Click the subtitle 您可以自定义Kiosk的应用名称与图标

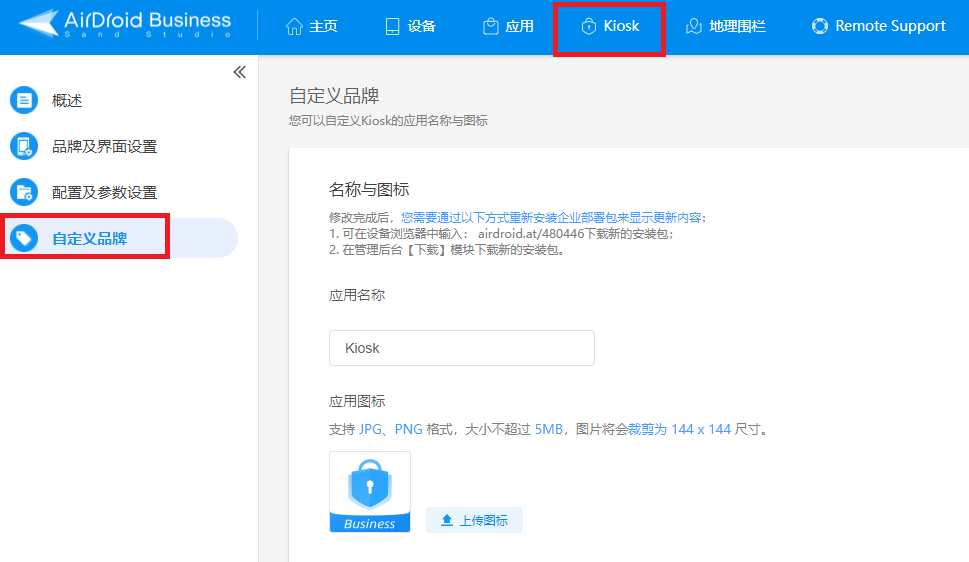(x=388, y=121)
